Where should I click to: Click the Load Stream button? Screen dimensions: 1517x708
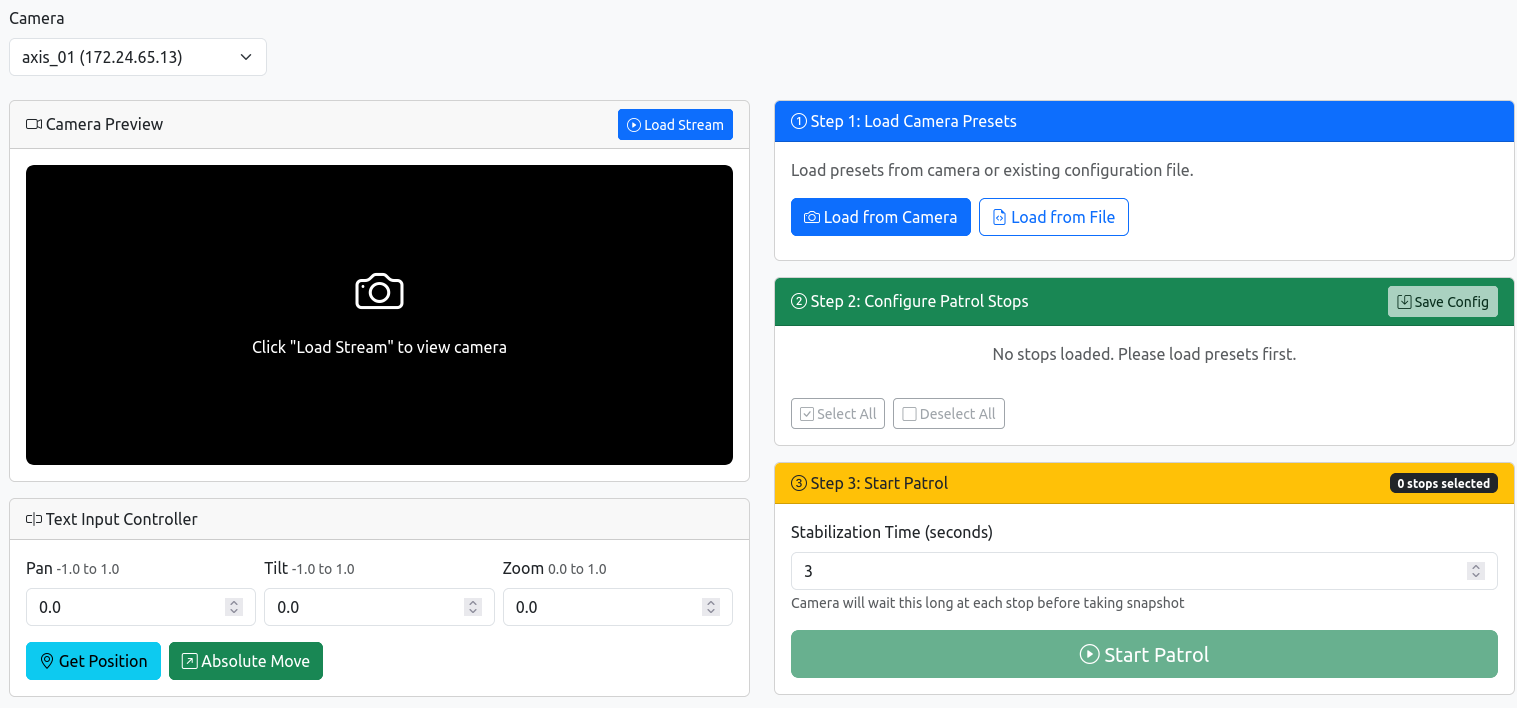tap(675, 125)
